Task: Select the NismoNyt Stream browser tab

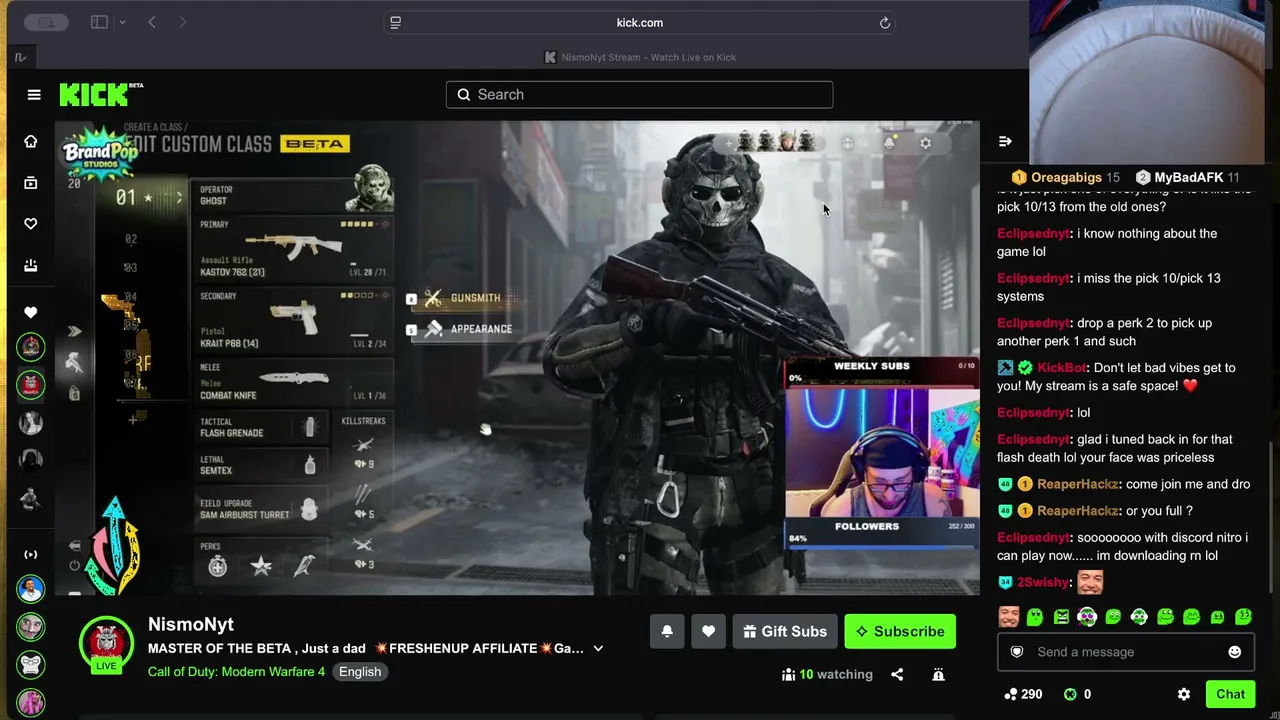Action: (640, 57)
